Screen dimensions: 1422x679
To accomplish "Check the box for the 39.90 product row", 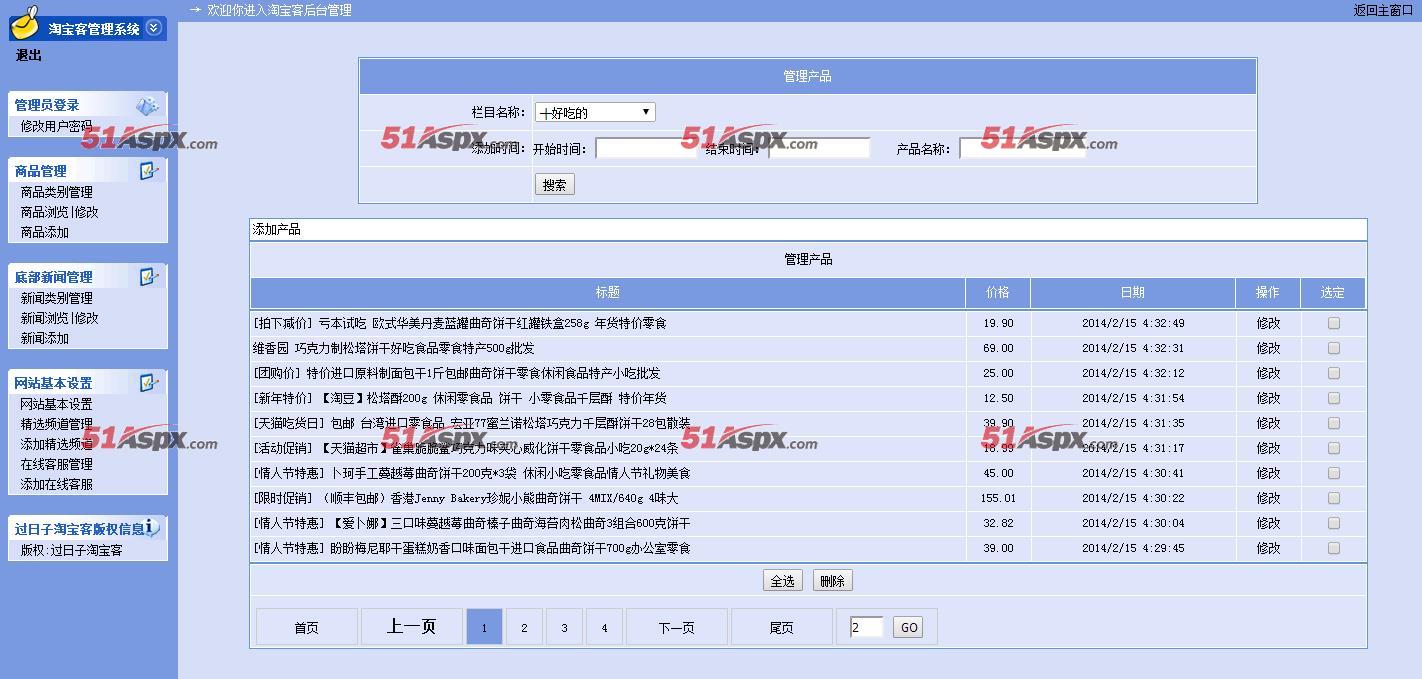I will pos(1333,423).
